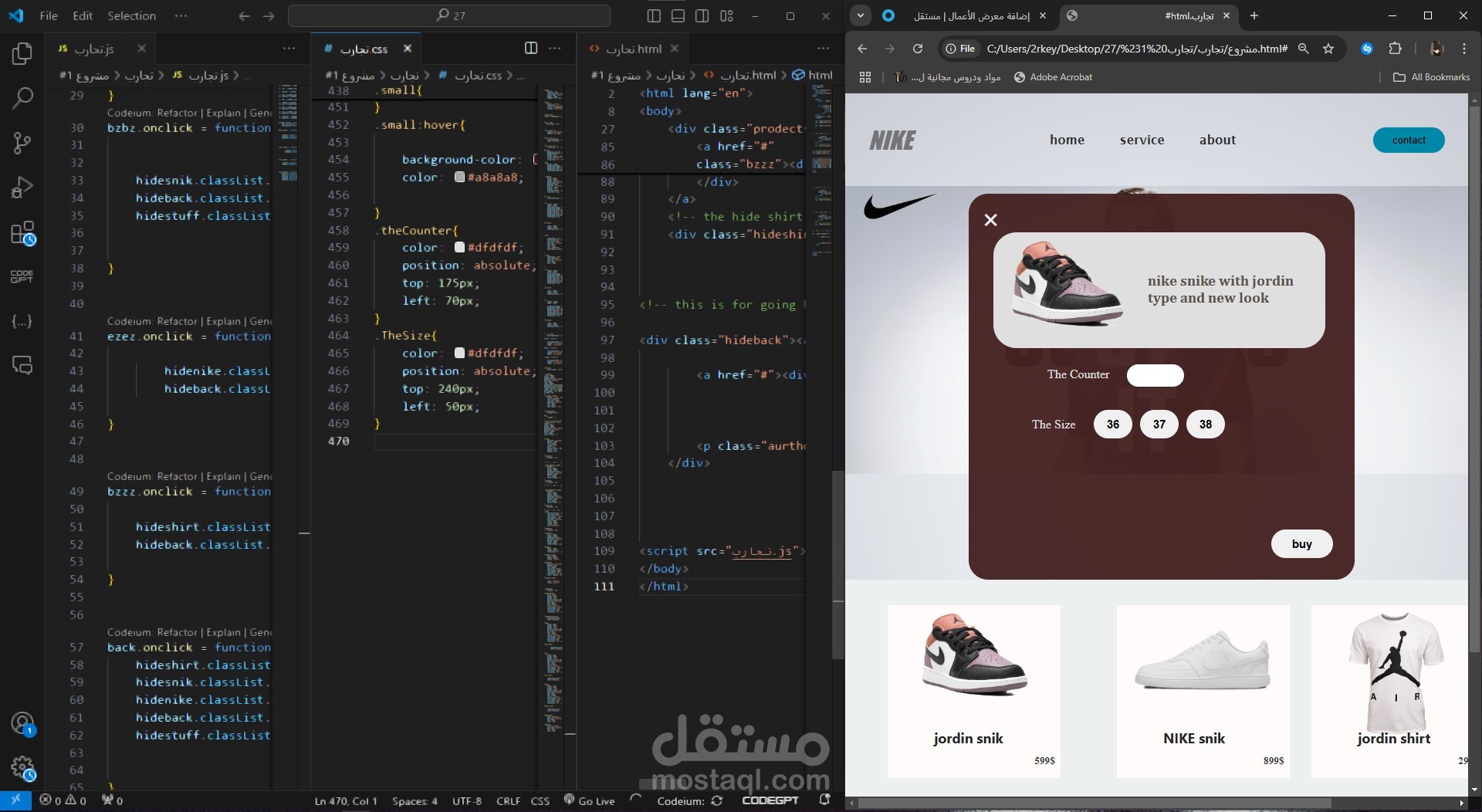
Task: Open the Extensions view
Action: tap(22, 232)
